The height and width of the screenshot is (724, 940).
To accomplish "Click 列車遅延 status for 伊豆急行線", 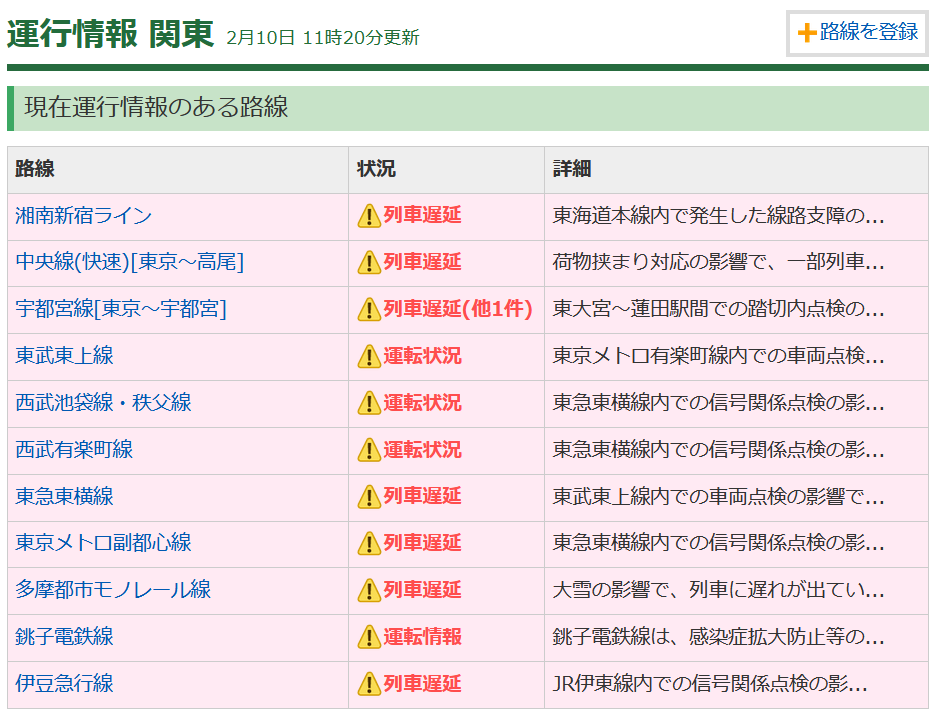I will [x=423, y=683].
